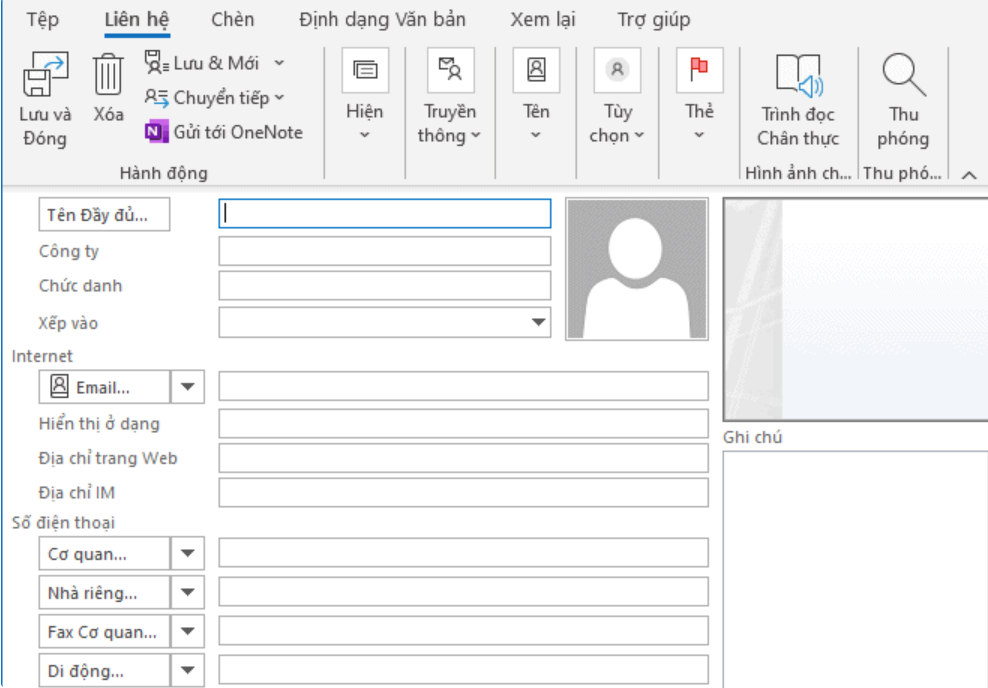Open the Nhà riêng phone type dropdown
Image resolution: width=988 pixels, height=688 pixels.
coord(188,592)
